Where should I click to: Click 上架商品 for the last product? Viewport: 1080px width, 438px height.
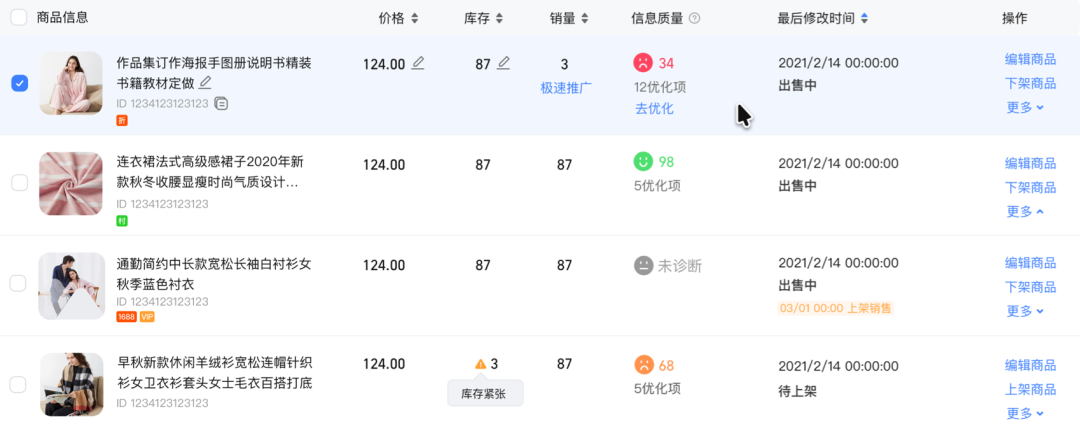pos(1030,389)
